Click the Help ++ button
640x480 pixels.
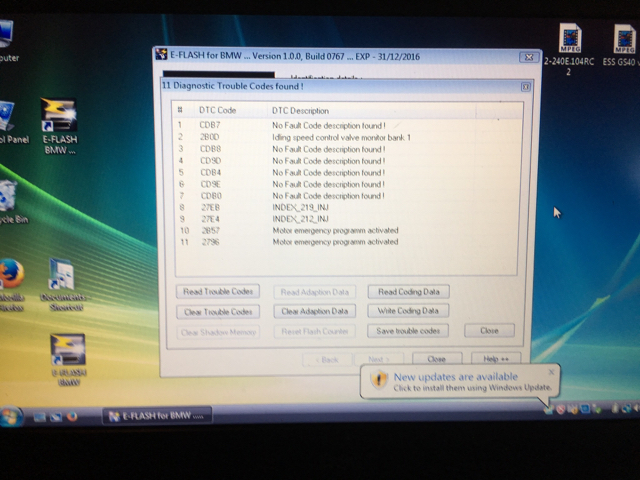pyautogui.click(x=496, y=359)
